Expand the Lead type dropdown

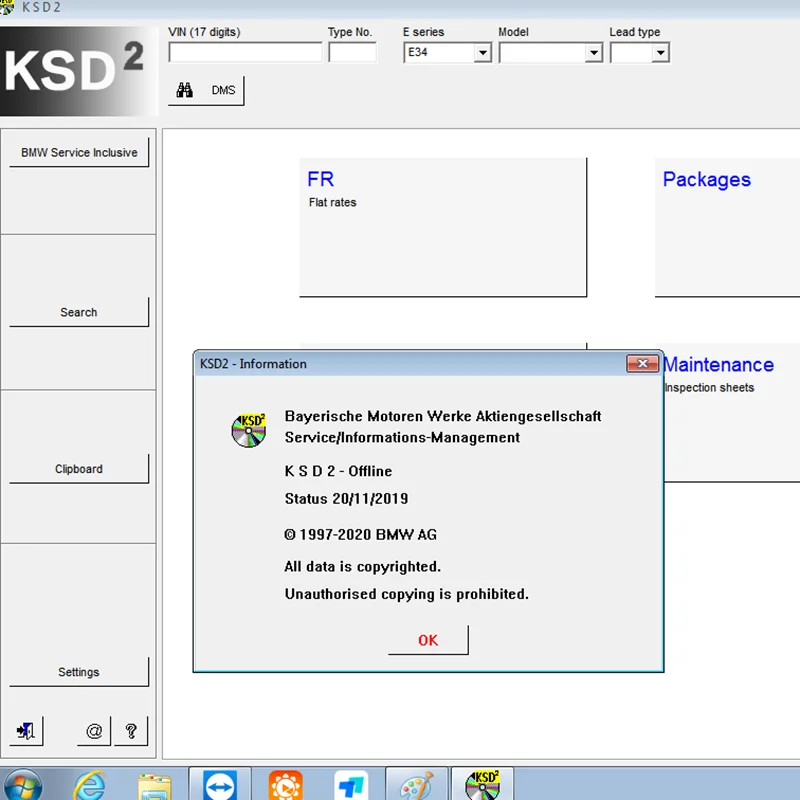(x=661, y=53)
